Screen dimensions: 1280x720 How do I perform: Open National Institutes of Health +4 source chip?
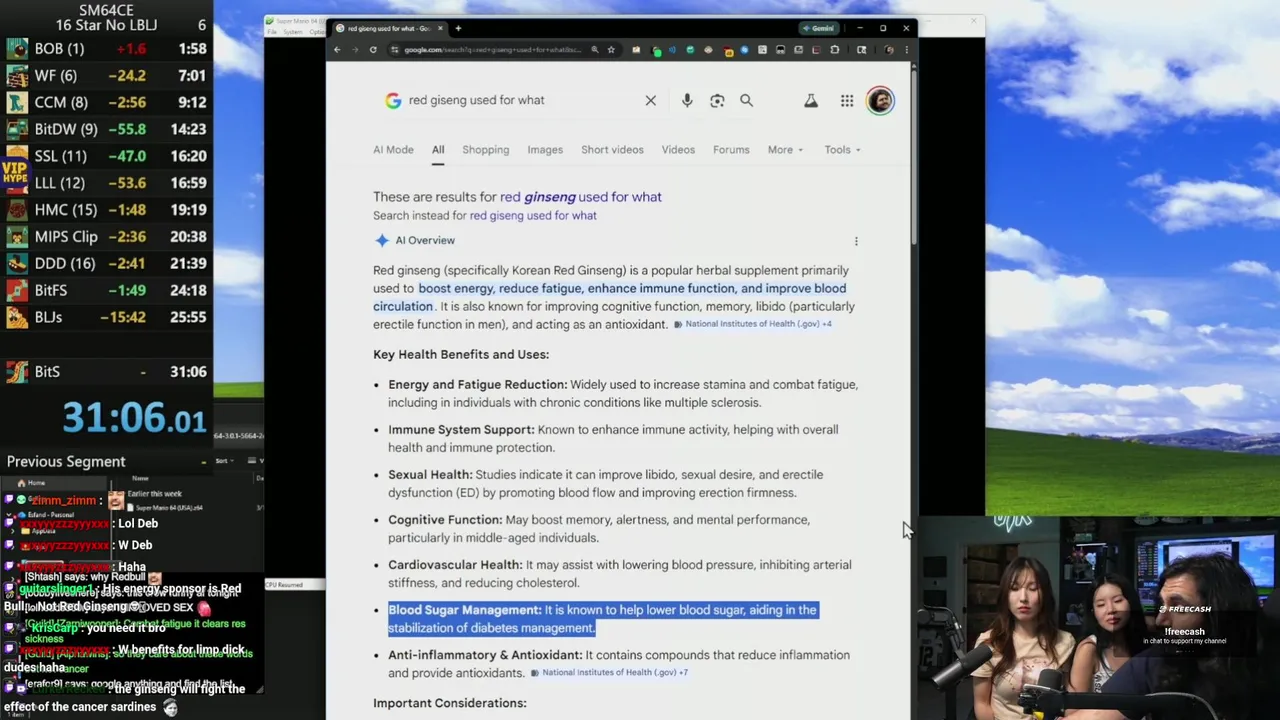753,324
